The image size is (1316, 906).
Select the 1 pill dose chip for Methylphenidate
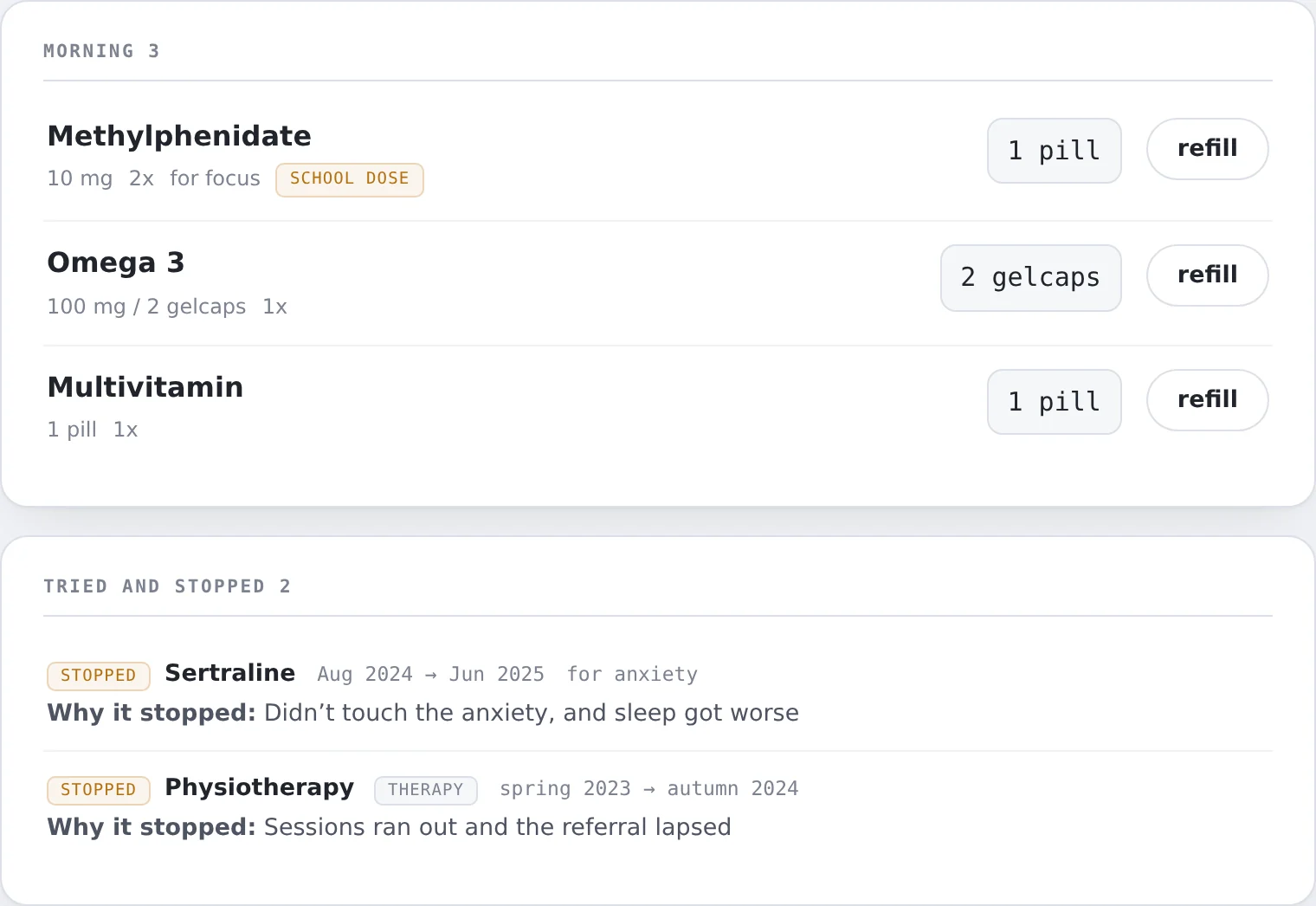click(1054, 151)
